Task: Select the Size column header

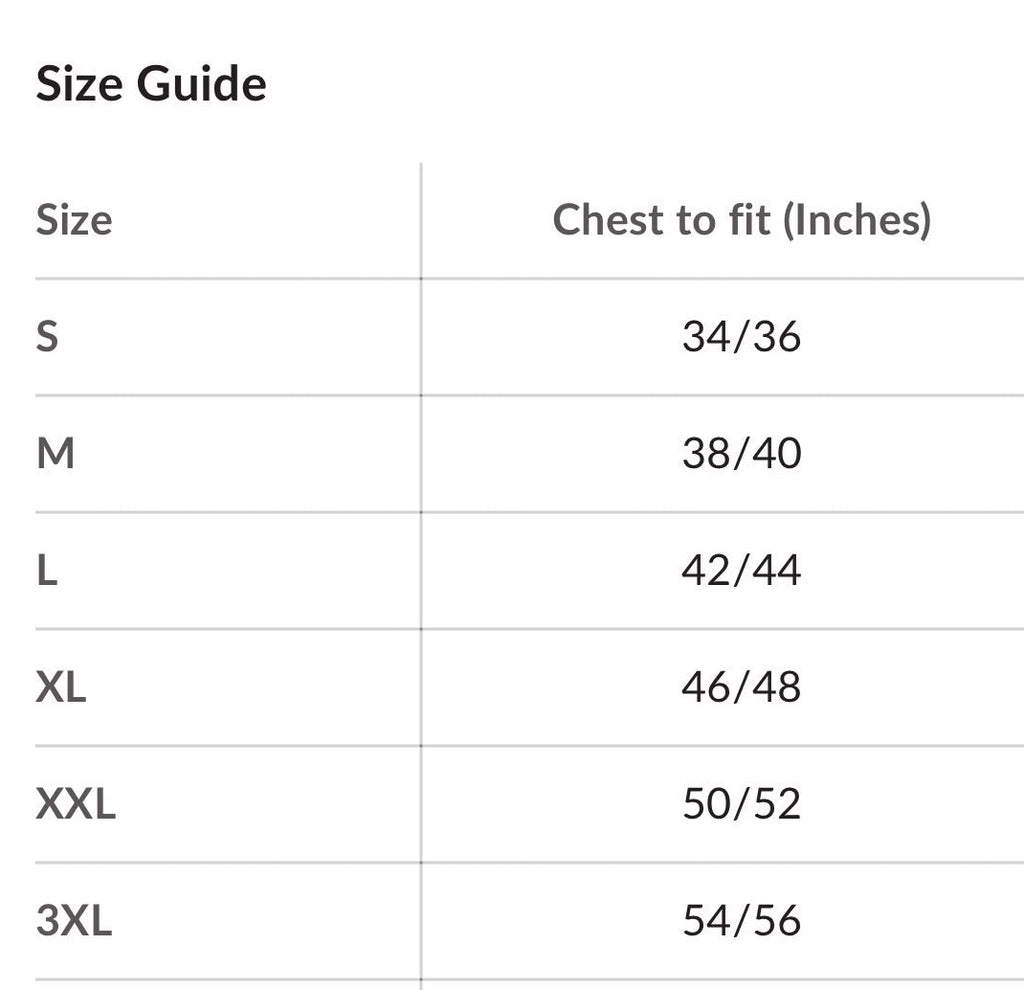Action: tap(74, 219)
